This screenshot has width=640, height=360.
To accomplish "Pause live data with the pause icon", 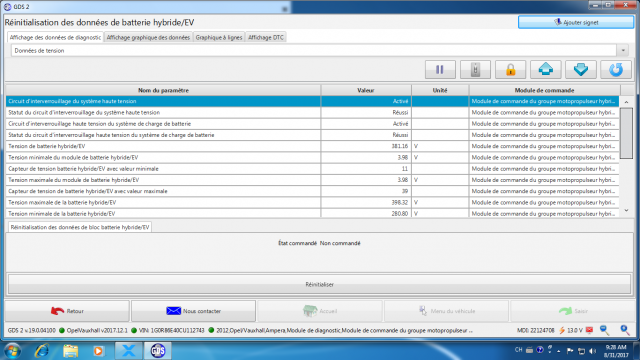I will point(440,70).
